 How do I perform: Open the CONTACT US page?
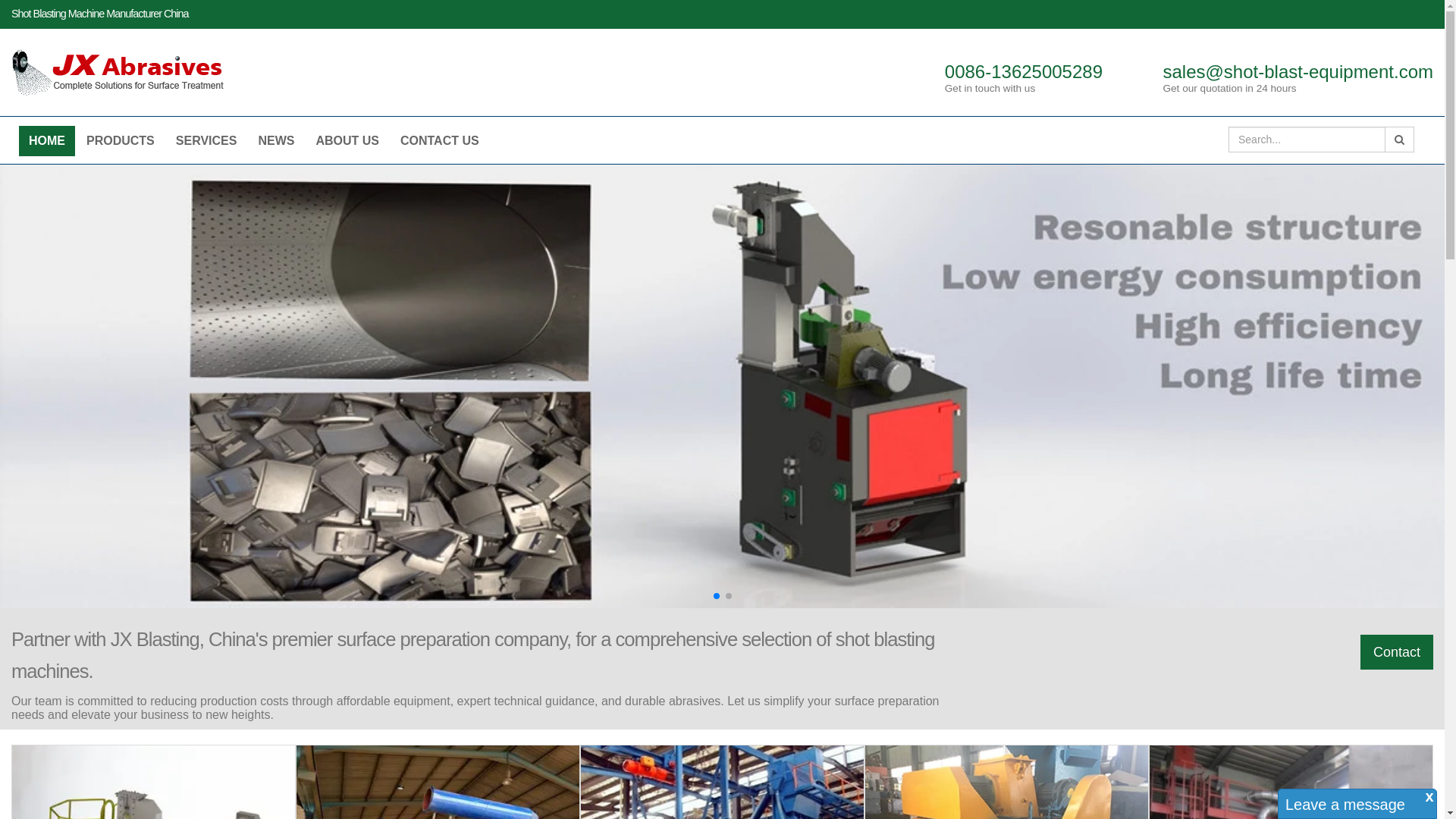pyautogui.click(x=440, y=141)
